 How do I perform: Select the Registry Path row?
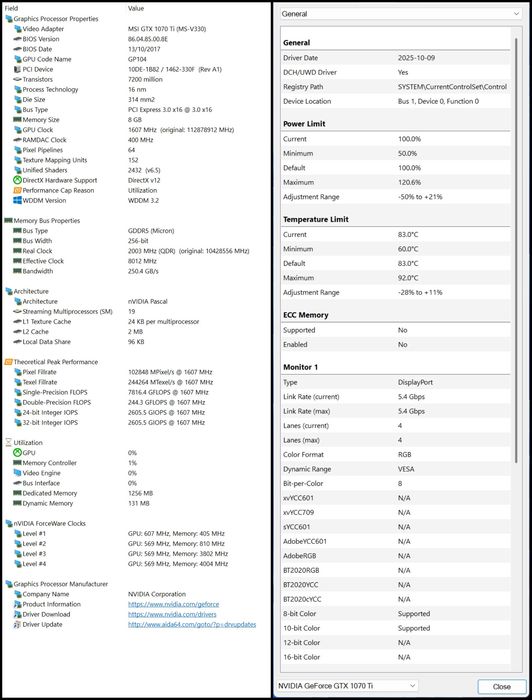click(x=396, y=87)
